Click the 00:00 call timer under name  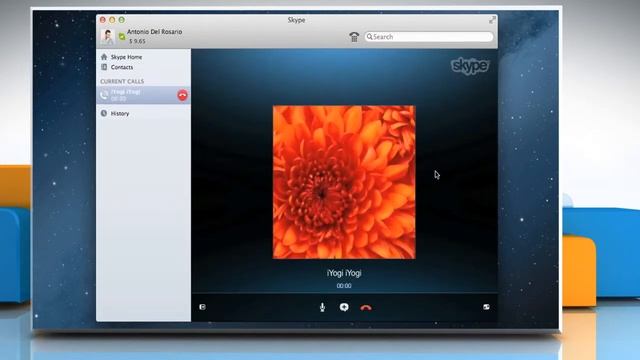click(344, 286)
